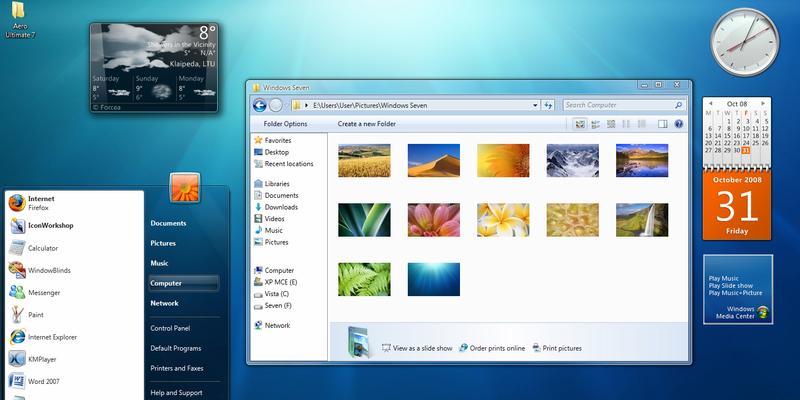The width and height of the screenshot is (800, 400).
Task: Click Play Music+Picture in Media Center gadget
Action: point(735,293)
